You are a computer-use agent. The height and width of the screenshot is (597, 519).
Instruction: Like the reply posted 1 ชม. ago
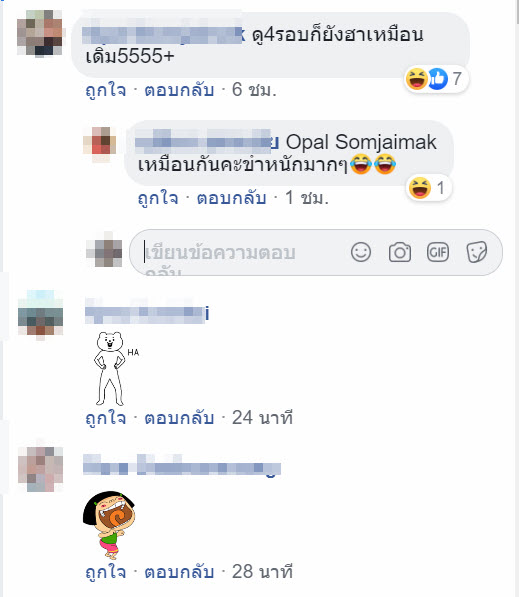[x=158, y=198]
